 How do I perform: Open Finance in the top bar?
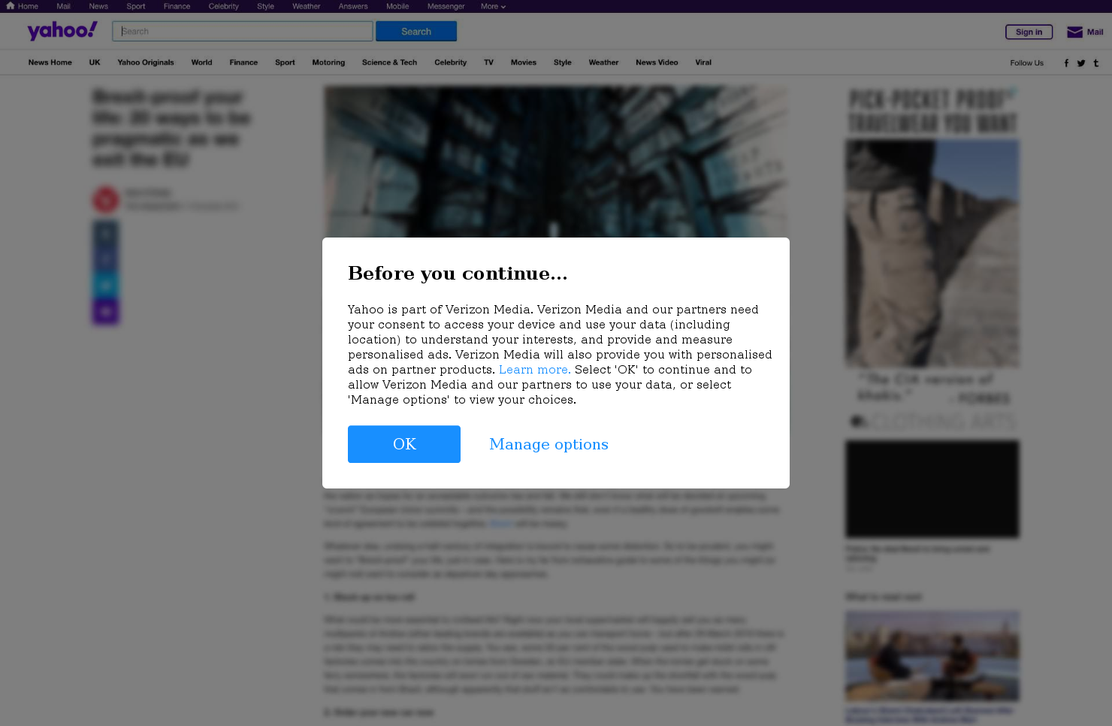177,6
